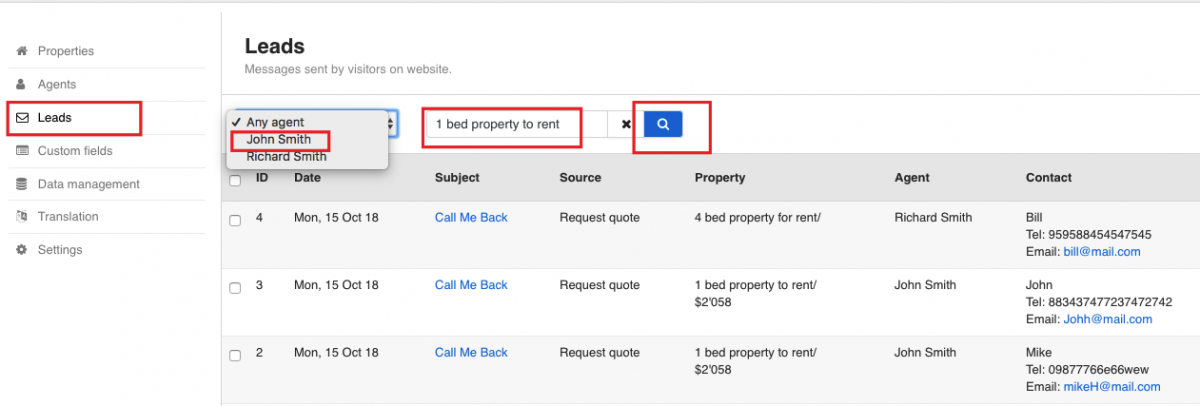Toggle the select-all checkbox in table header
Viewport: 1200px width, 406px height.
click(x=235, y=181)
